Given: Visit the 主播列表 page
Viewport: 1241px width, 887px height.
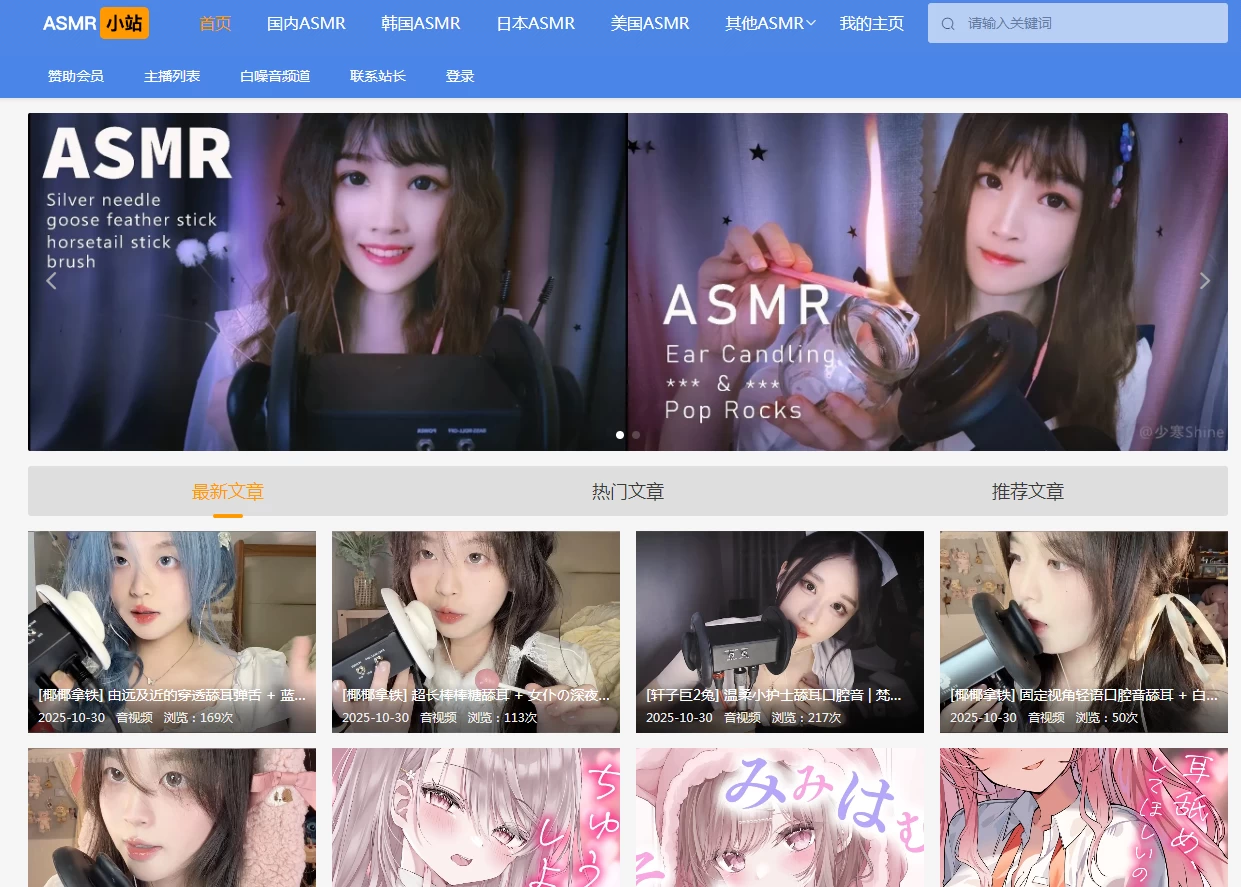Looking at the screenshot, I should coord(172,75).
